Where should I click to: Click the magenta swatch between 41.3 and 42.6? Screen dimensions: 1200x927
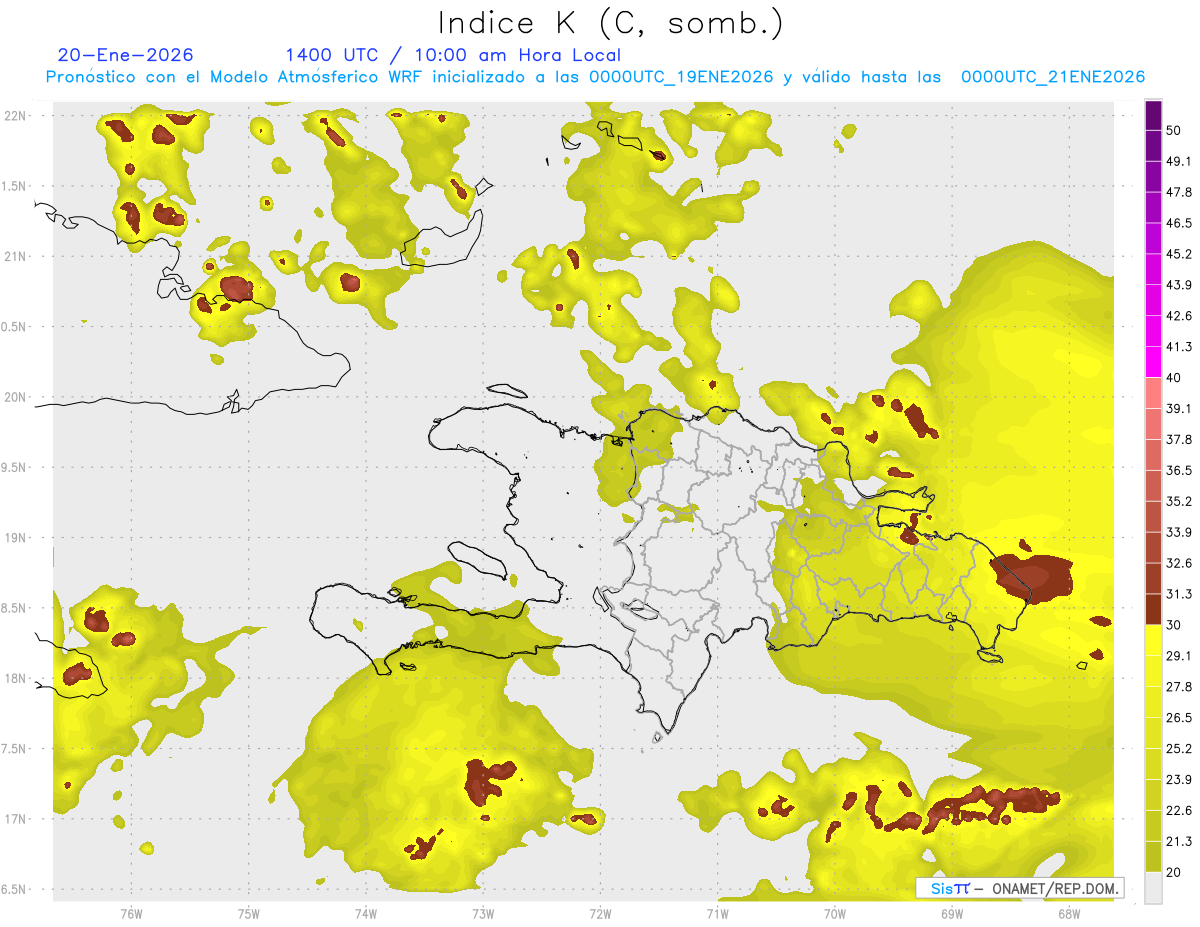pos(1153,331)
